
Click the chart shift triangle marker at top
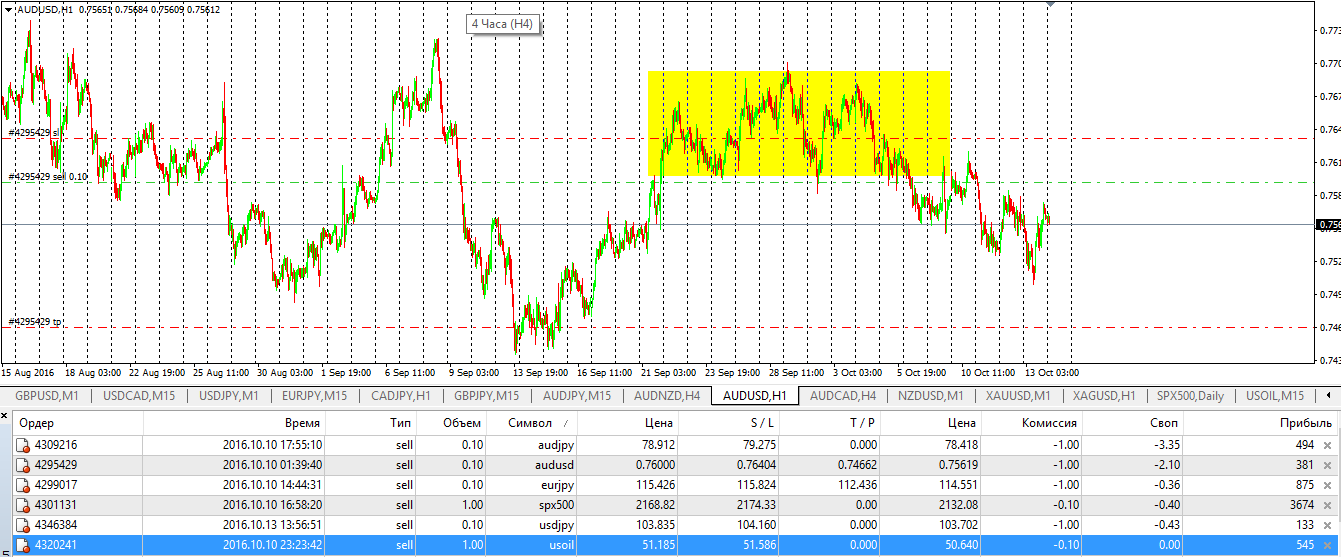[x=1049, y=5]
